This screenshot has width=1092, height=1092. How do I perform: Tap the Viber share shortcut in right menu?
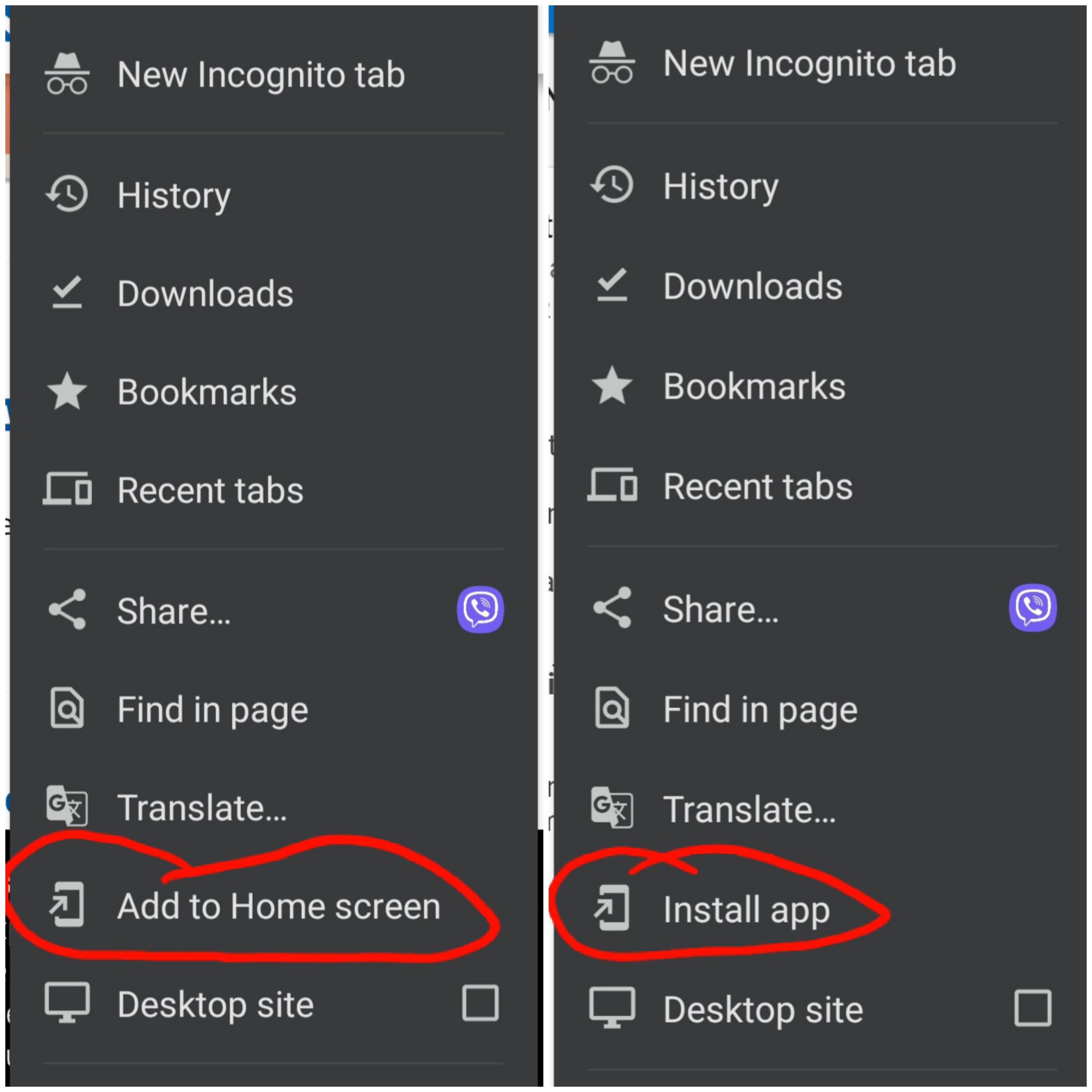pos(1032,607)
